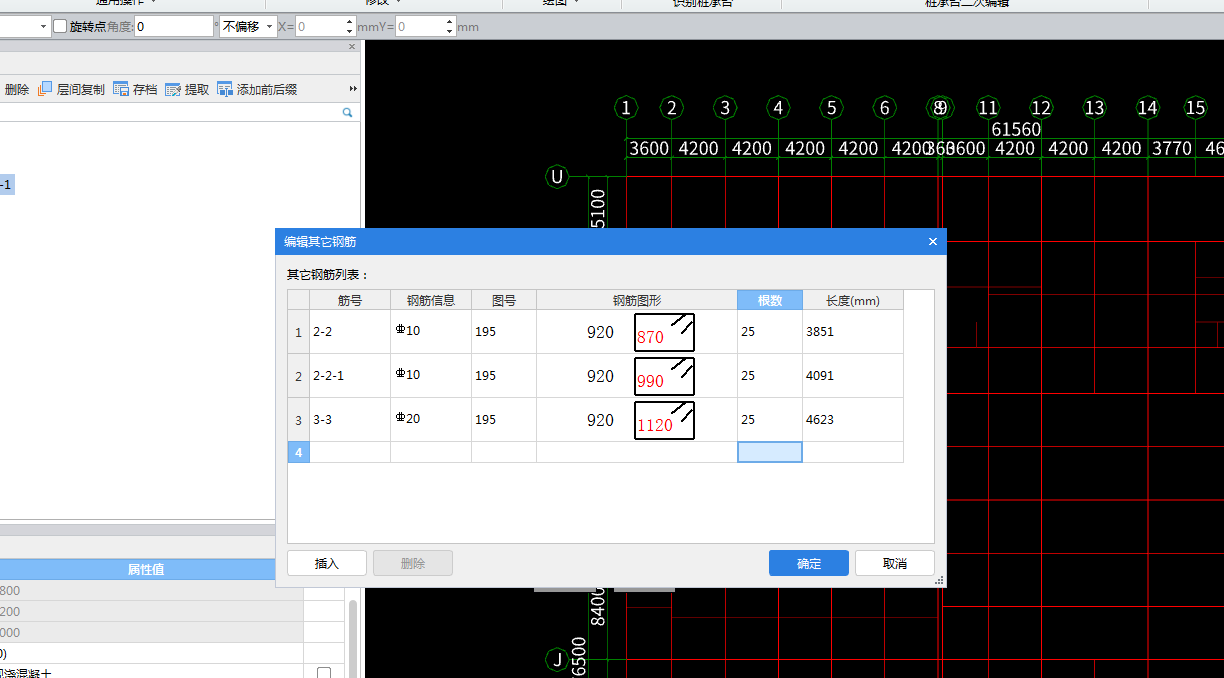Screen dimensions: 1224x678
Task: Click the 根数 column header
Action: tap(770, 300)
